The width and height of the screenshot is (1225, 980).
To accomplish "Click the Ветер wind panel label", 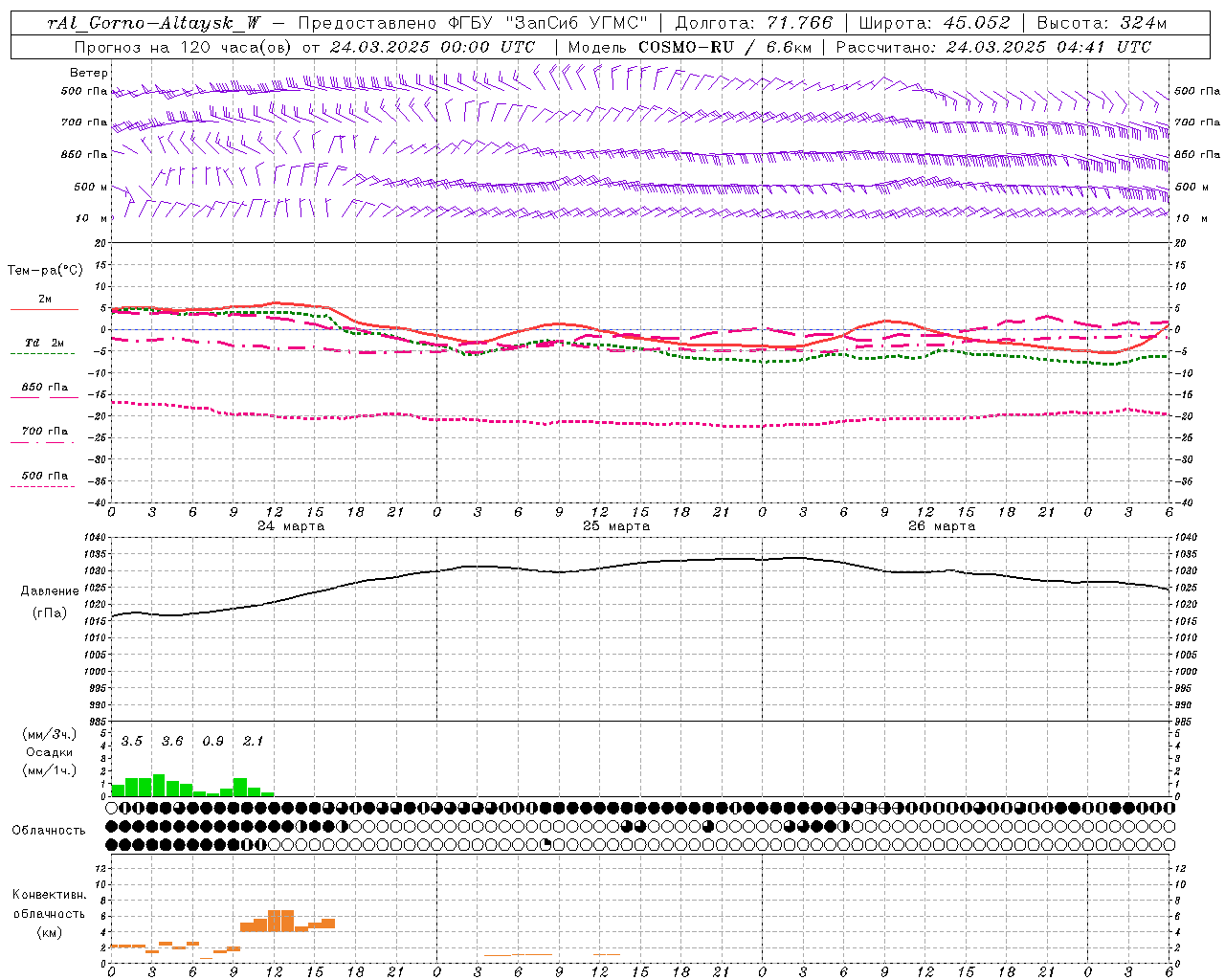I will [x=89, y=73].
